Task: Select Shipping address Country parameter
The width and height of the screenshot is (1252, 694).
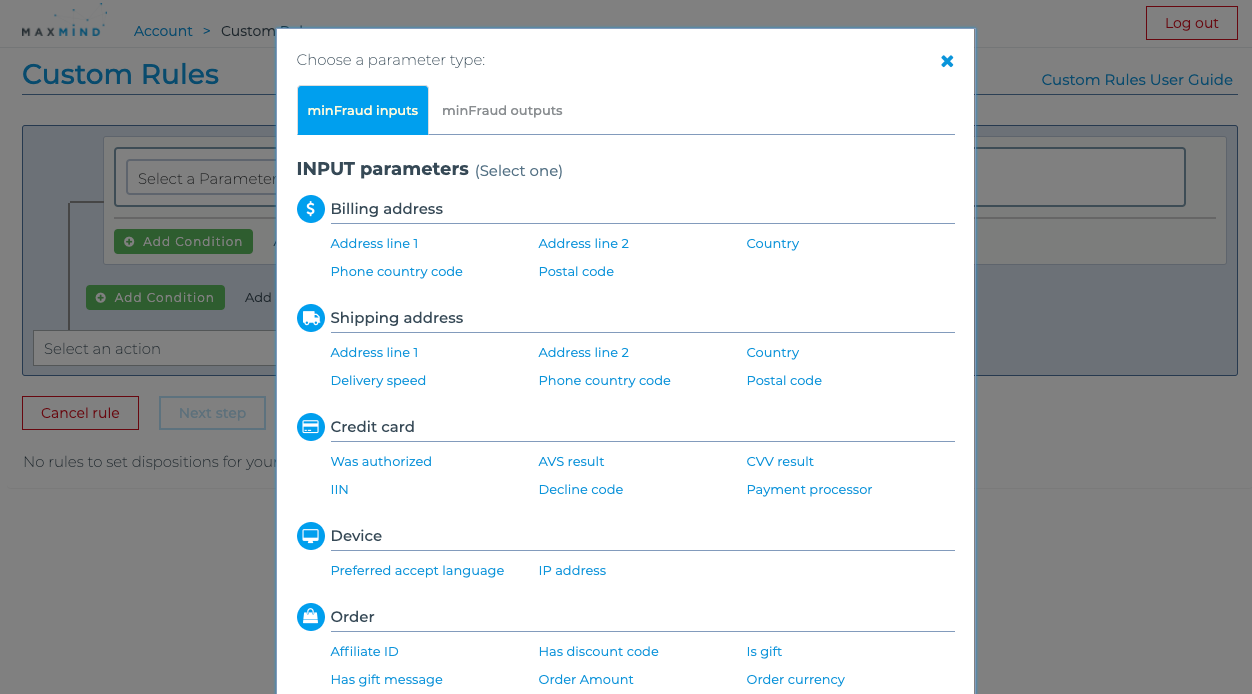Action: [773, 352]
